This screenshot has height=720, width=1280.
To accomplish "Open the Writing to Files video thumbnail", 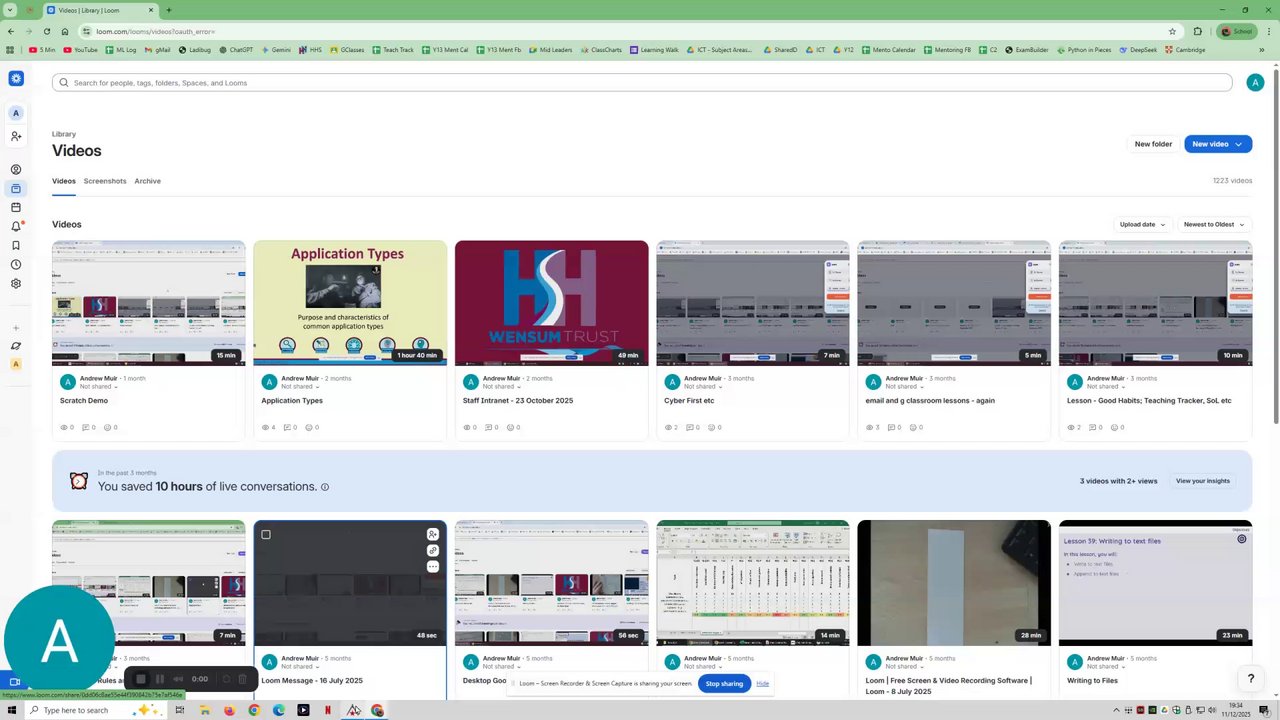I will coord(1155,583).
